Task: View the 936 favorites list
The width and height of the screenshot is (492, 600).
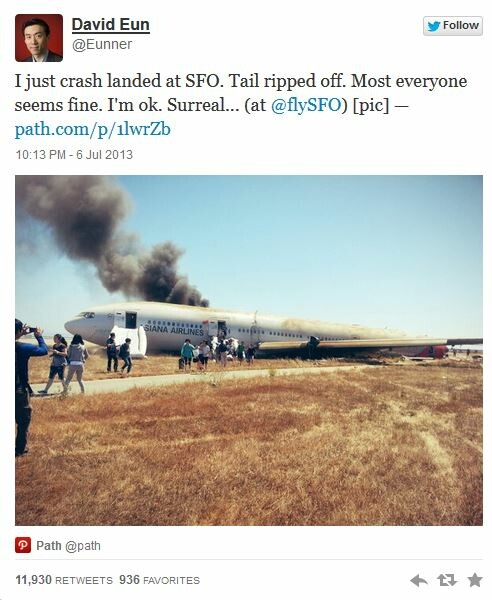Action: click(x=160, y=580)
